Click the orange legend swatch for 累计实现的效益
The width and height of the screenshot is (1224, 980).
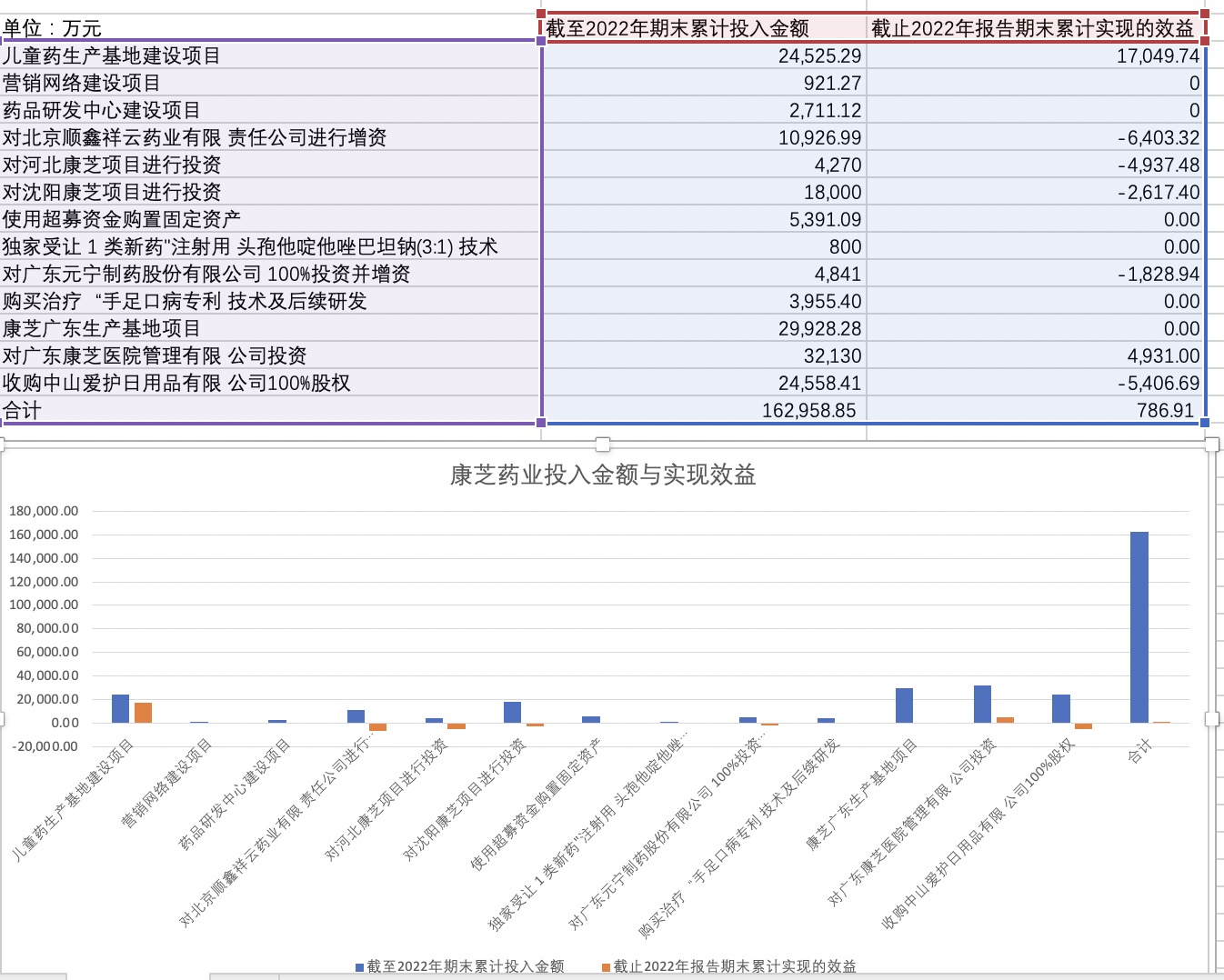(x=606, y=967)
